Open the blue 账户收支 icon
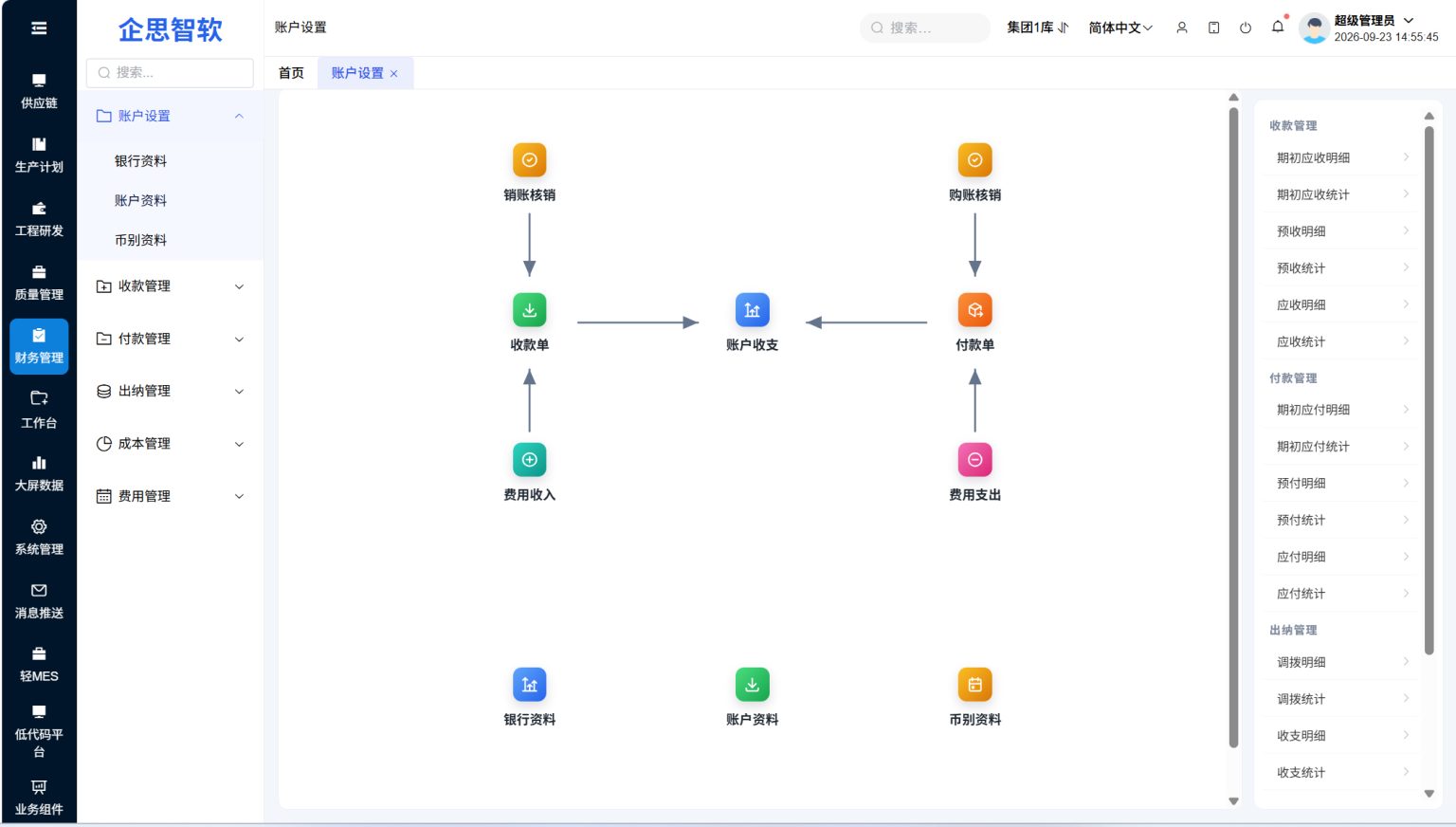 [x=752, y=310]
